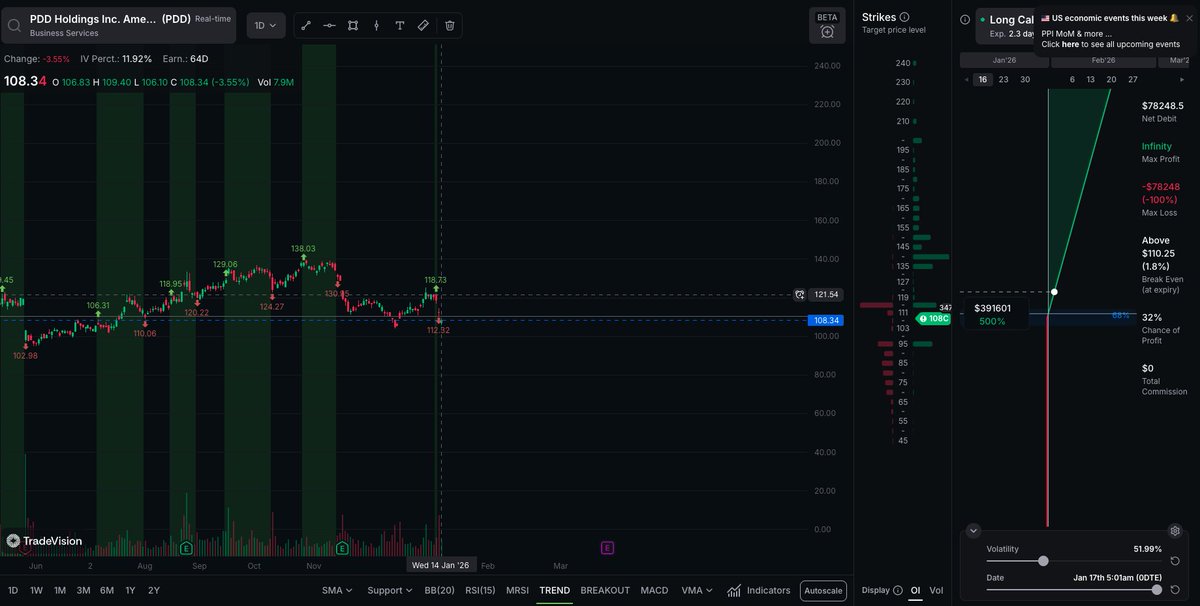Image resolution: width=1200 pixels, height=606 pixels.
Task: Select the 30 expiration date
Action: pos(1025,79)
